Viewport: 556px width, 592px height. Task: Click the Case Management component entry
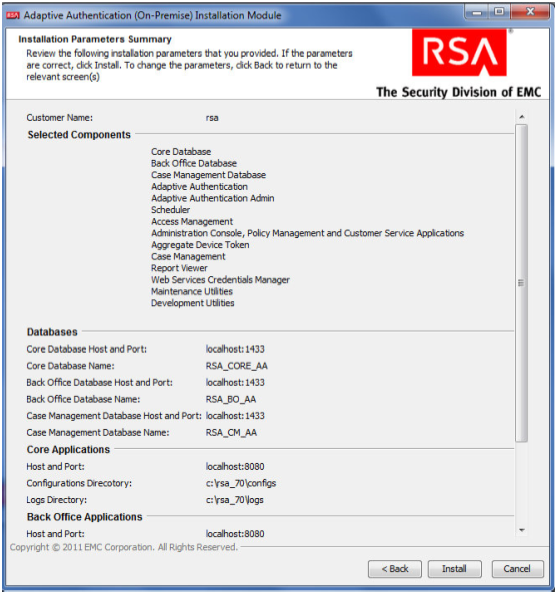[188, 257]
